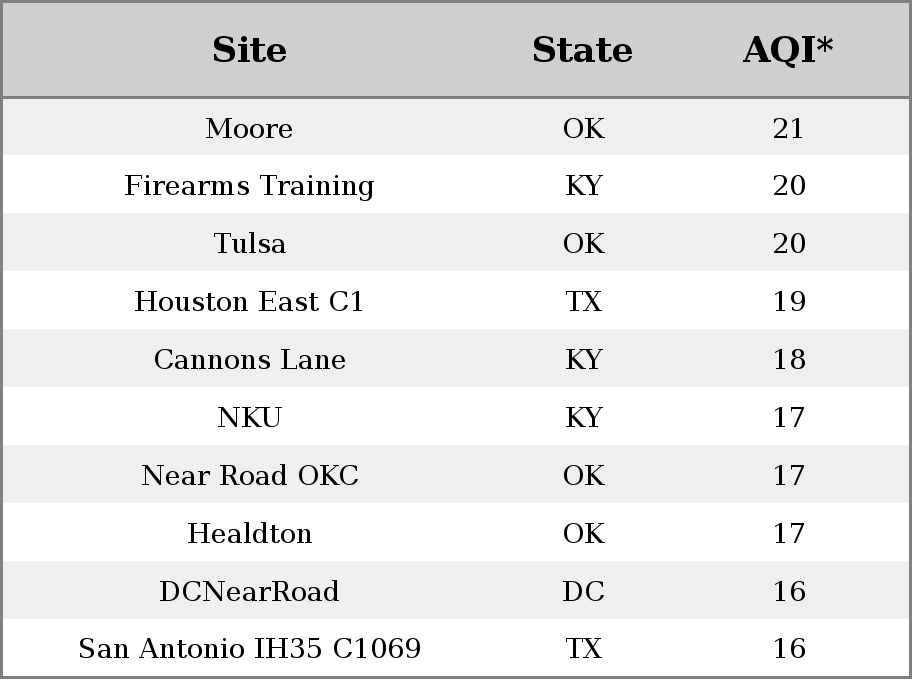Select the NKU site cell
The image size is (912, 679).
coord(249,418)
